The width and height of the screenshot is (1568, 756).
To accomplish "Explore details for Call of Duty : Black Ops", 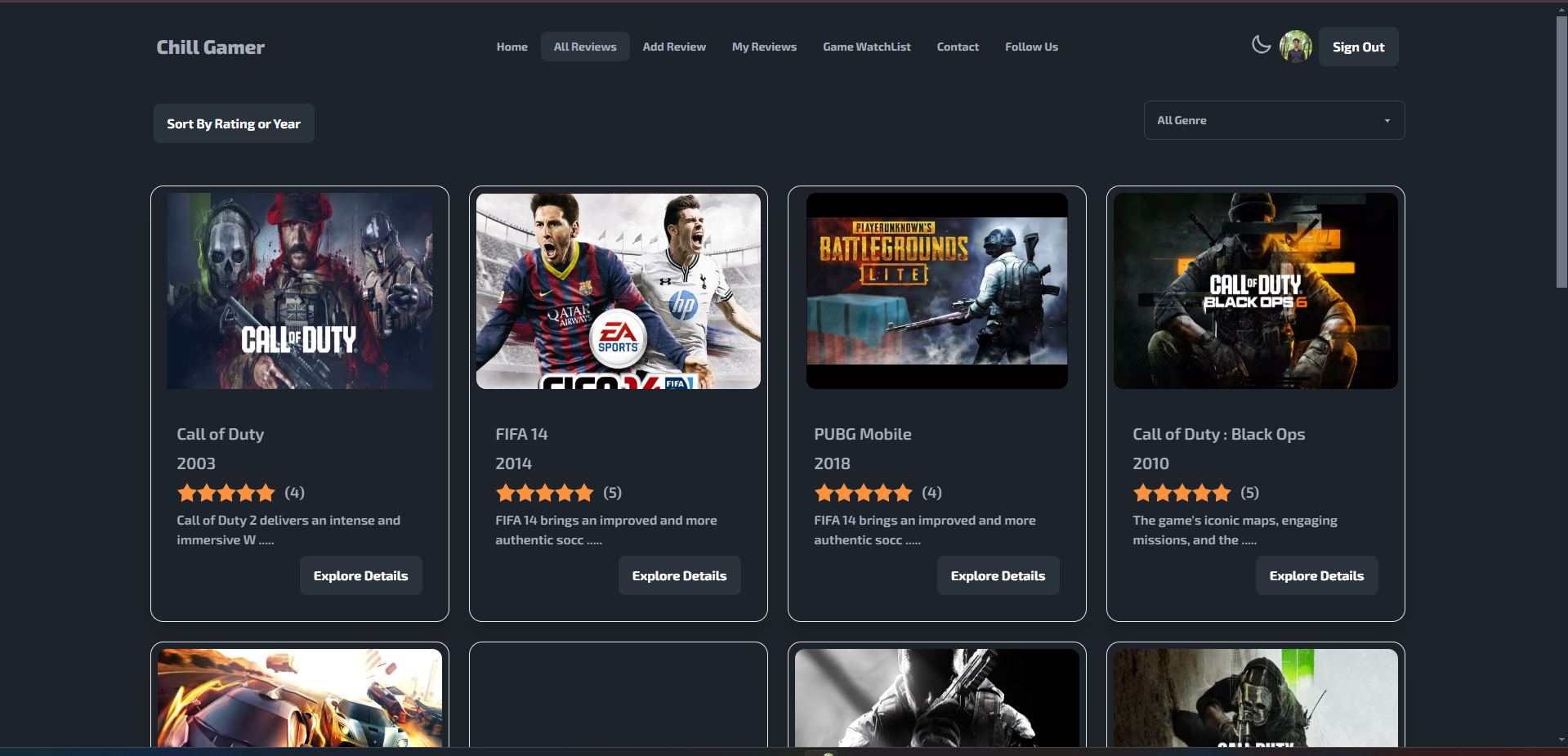I will [1316, 575].
